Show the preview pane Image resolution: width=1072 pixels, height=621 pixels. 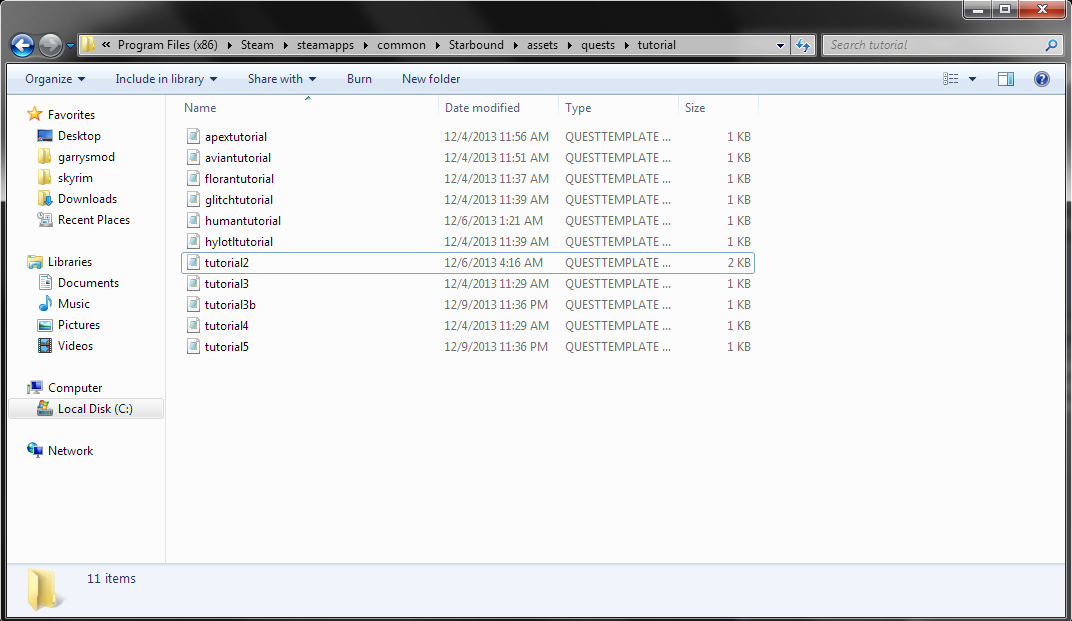click(1006, 79)
